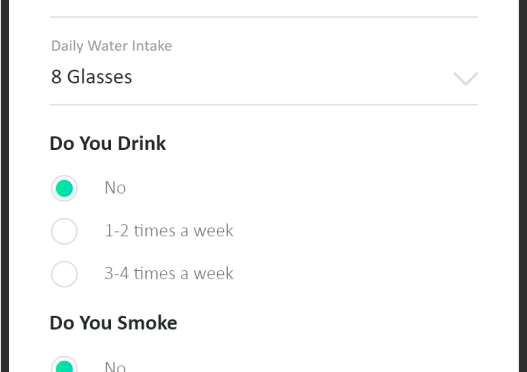Expand the Daily Water Intake chevron arrow
527x372 pixels.
pyautogui.click(x=465, y=79)
